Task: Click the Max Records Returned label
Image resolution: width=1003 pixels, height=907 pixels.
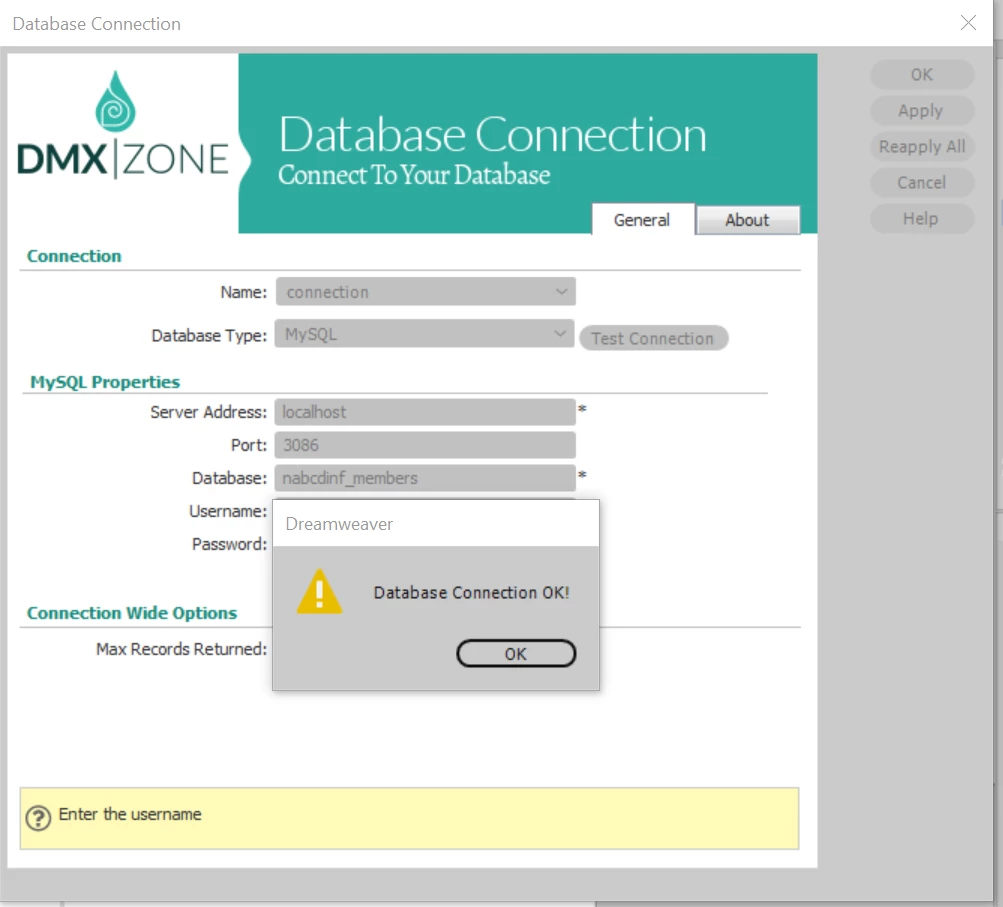Action: click(182, 649)
